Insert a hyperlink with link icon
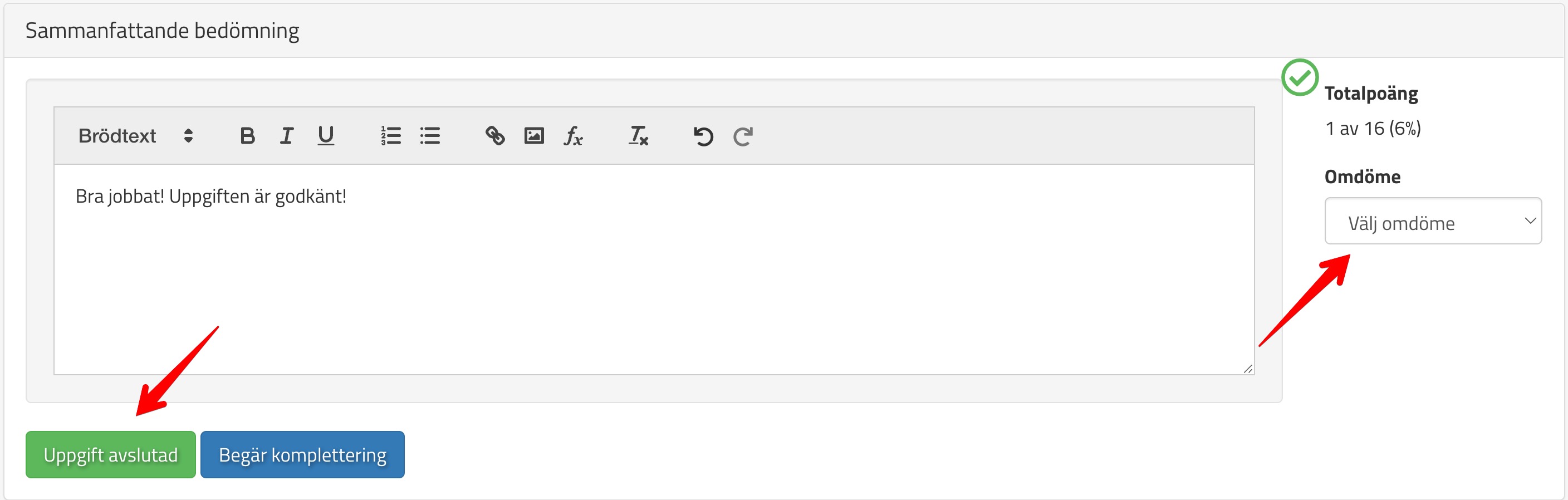 point(495,136)
